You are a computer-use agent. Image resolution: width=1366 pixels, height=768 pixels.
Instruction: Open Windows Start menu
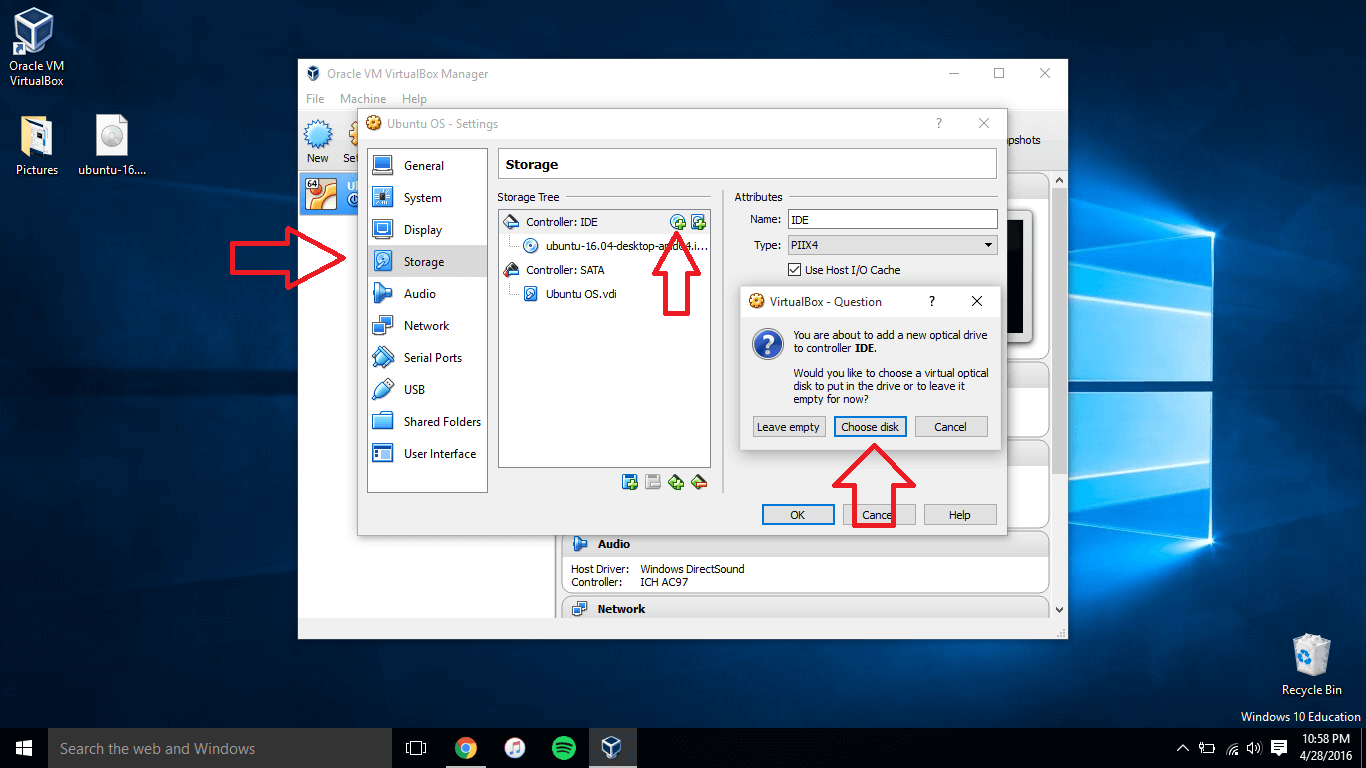click(24, 748)
